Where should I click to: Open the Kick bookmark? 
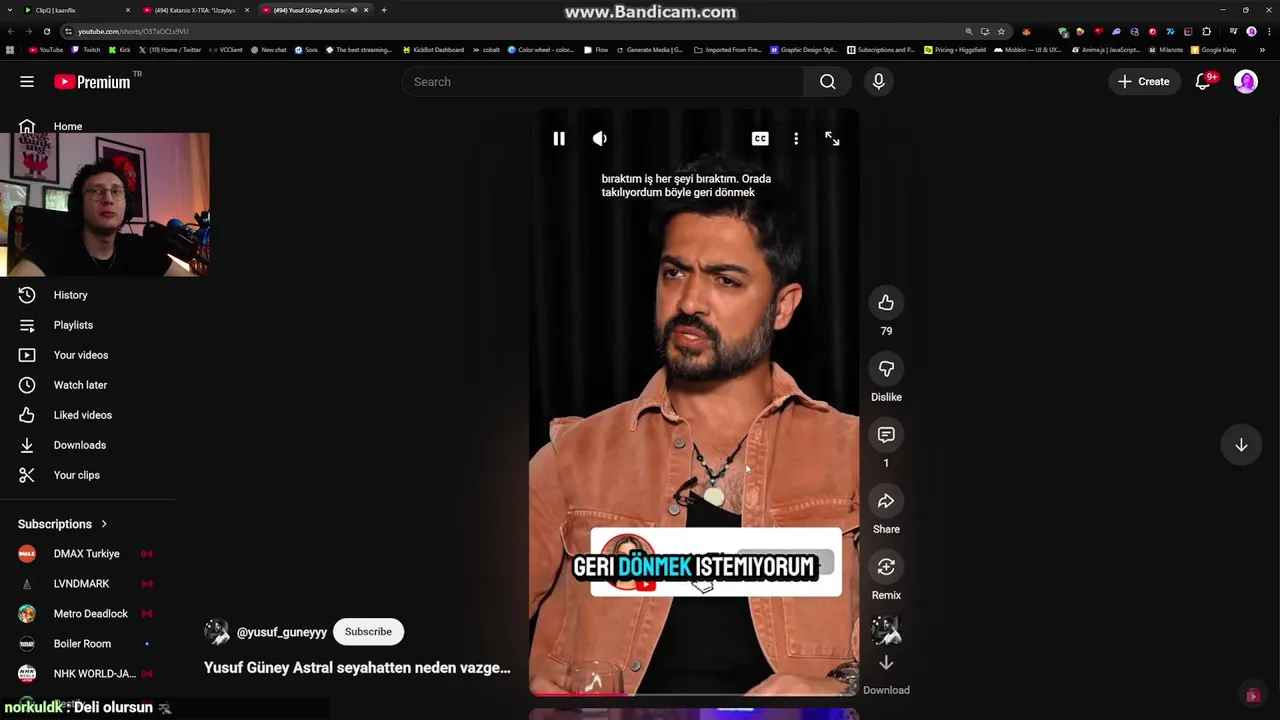pyautogui.click(x=120, y=50)
